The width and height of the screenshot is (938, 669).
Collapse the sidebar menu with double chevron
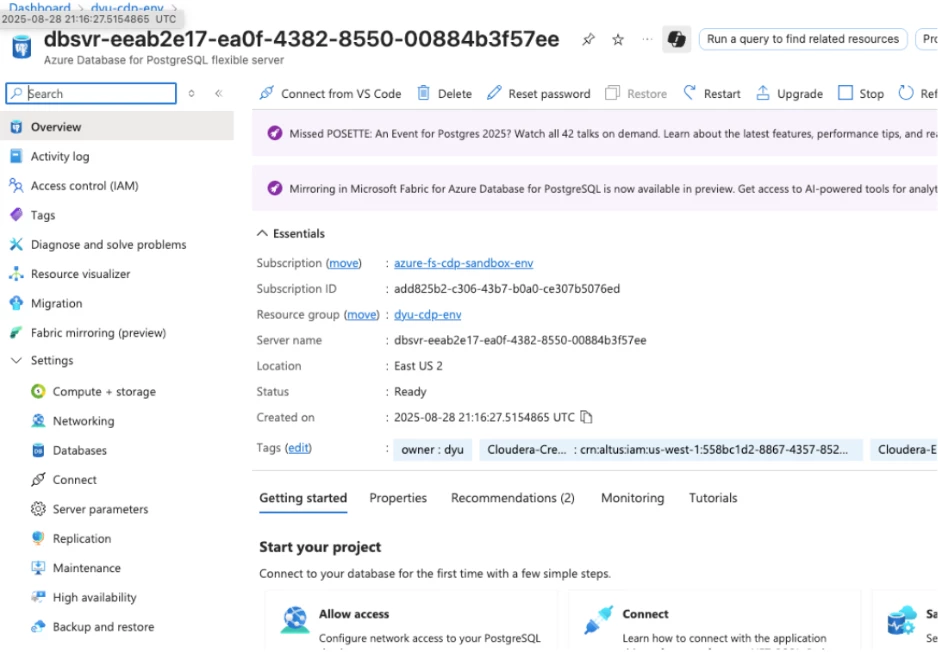pos(219,93)
